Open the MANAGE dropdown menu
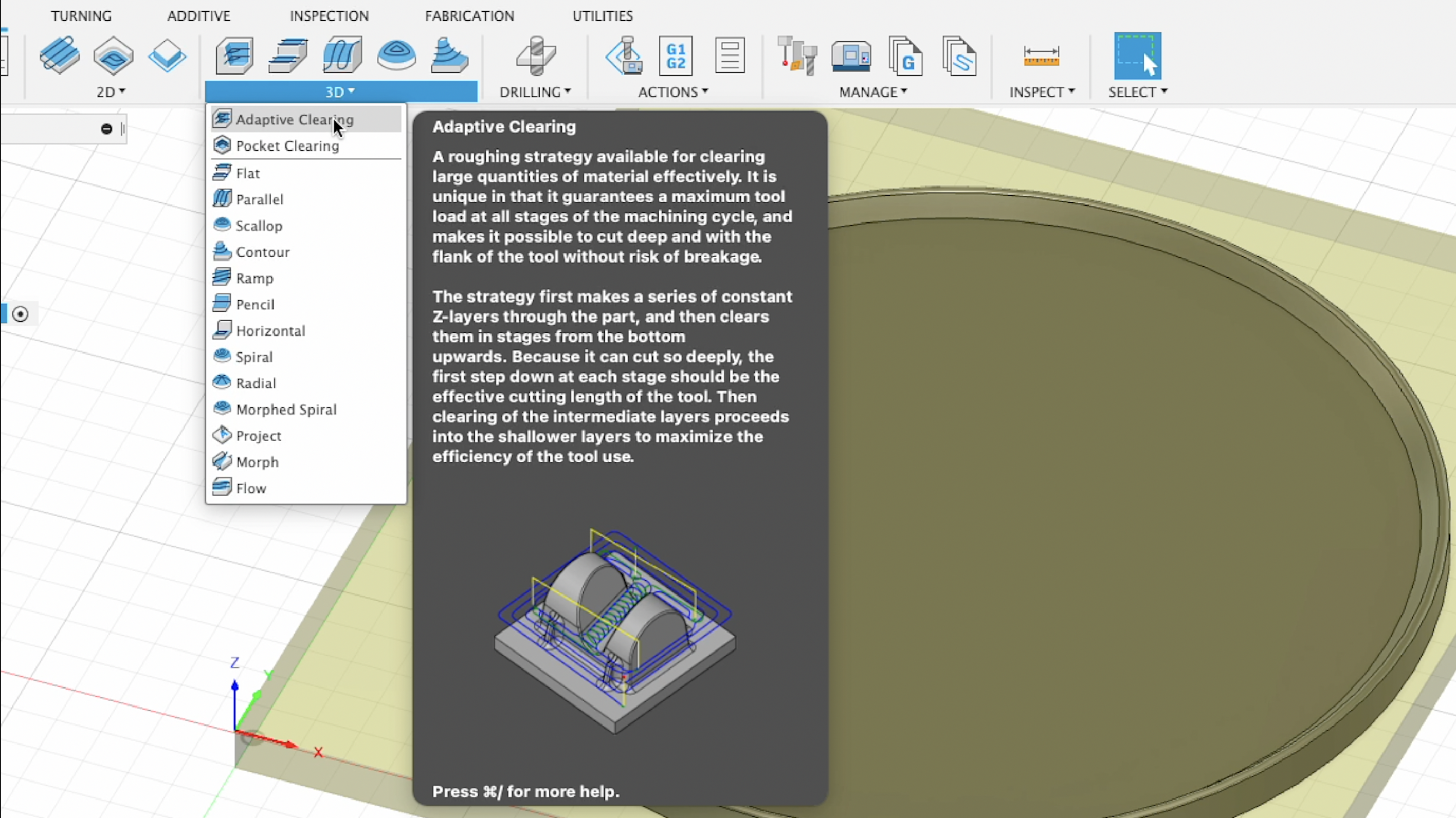 click(872, 92)
